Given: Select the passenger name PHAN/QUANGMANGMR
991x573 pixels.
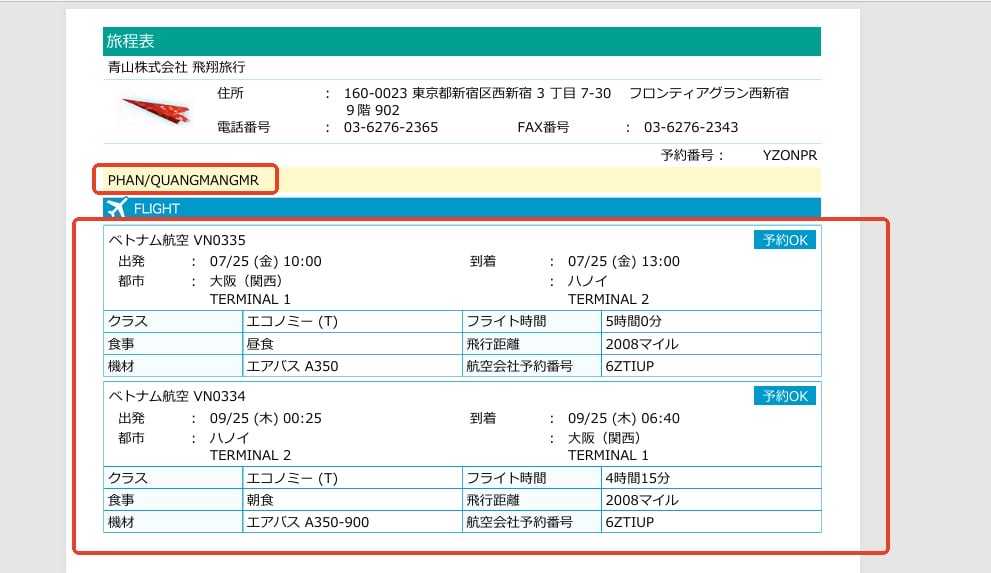Looking at the screenshot, I should [x=183, y=180].
